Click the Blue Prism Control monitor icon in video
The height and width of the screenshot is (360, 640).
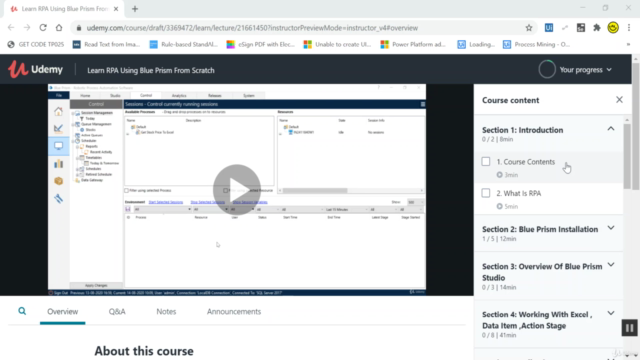pyautogui.click(x=58, y=146)
